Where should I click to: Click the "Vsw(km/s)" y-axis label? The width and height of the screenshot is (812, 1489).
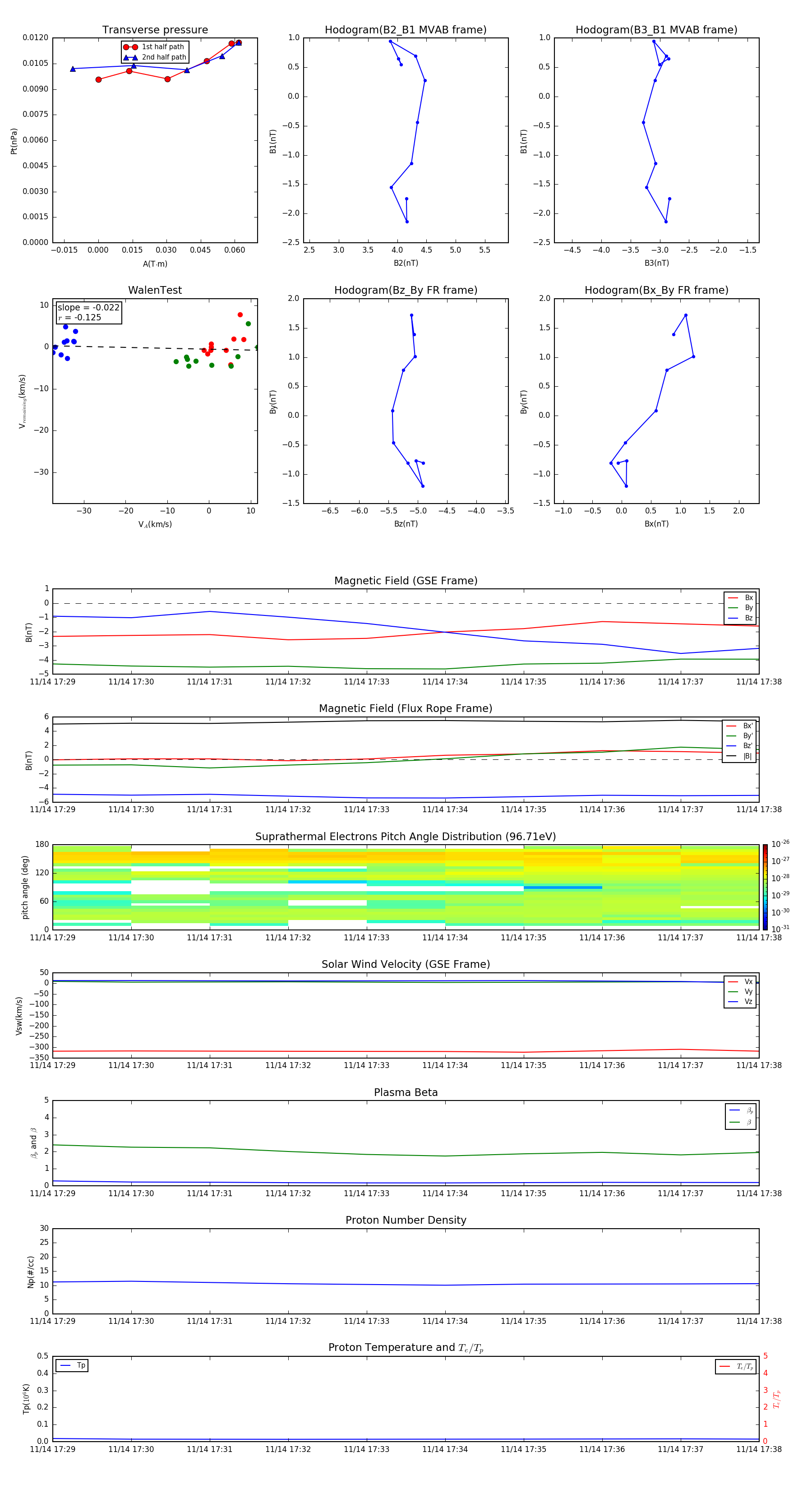pyautogui.click(x=19, y=1016)
